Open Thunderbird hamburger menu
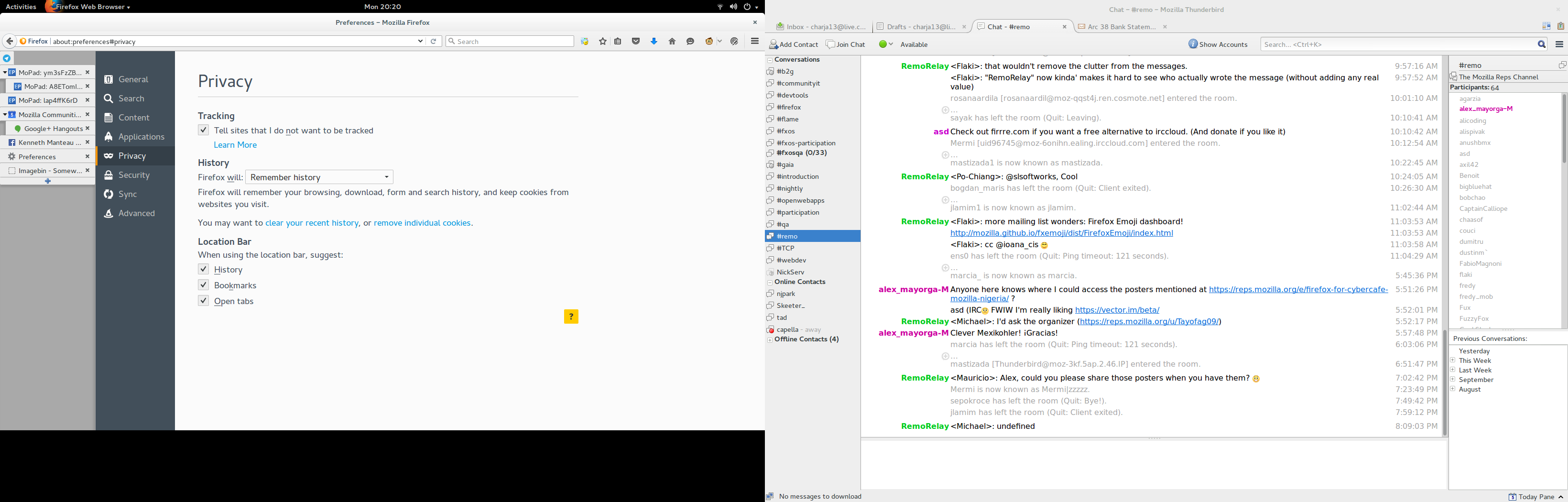The height and width of the screenshot is (502, 1568). (1559, 44)
